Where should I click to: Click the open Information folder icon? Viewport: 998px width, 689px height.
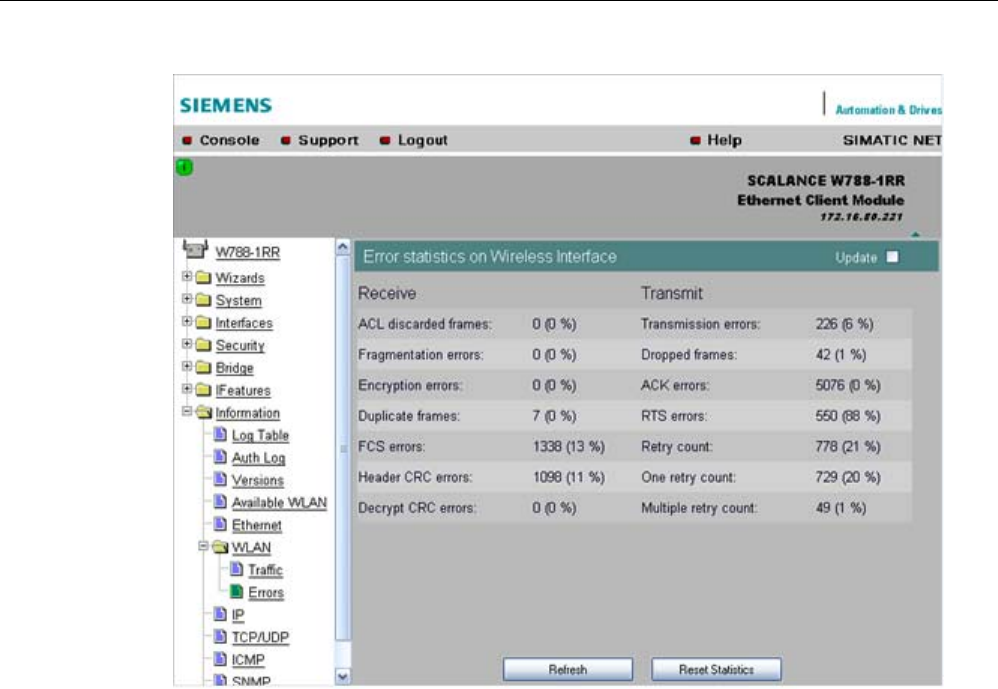204,412
